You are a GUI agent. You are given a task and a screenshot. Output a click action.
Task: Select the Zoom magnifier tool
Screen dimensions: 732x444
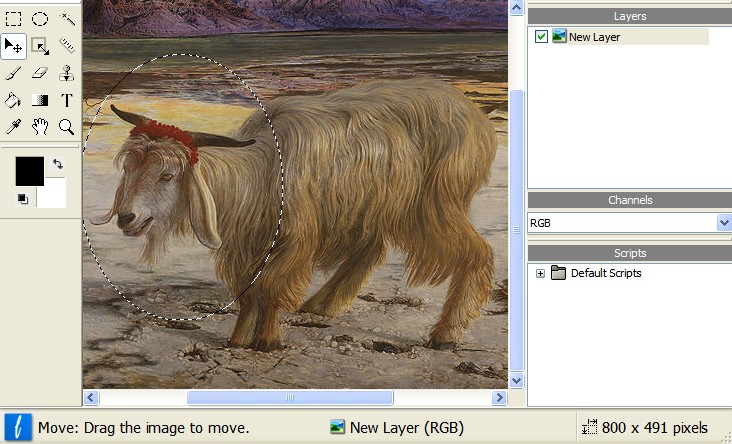(x=67, y=127)
